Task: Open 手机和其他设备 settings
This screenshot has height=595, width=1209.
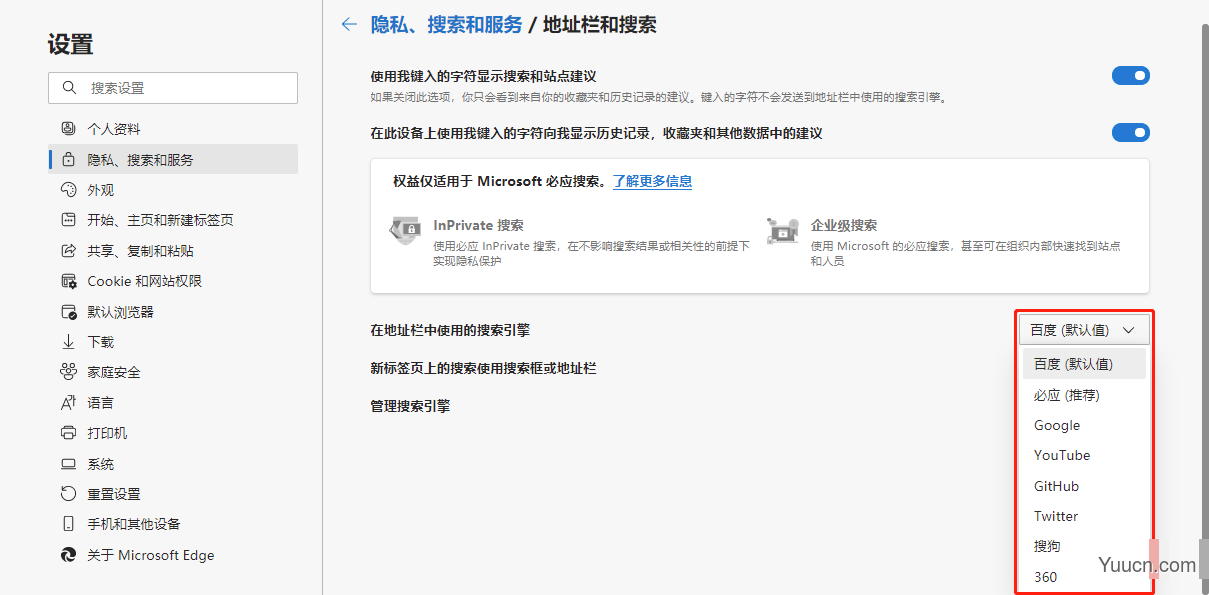Action: click(x=173, y=524)
